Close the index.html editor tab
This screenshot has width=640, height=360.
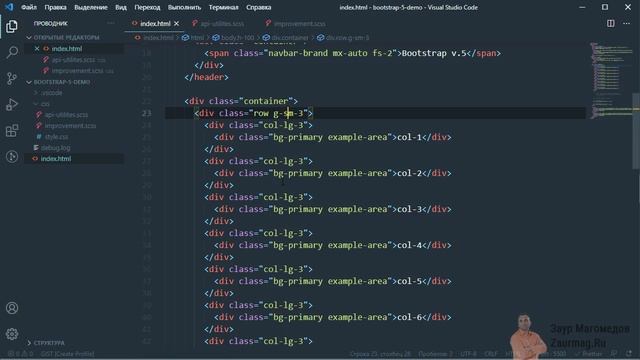click(177, 24)
